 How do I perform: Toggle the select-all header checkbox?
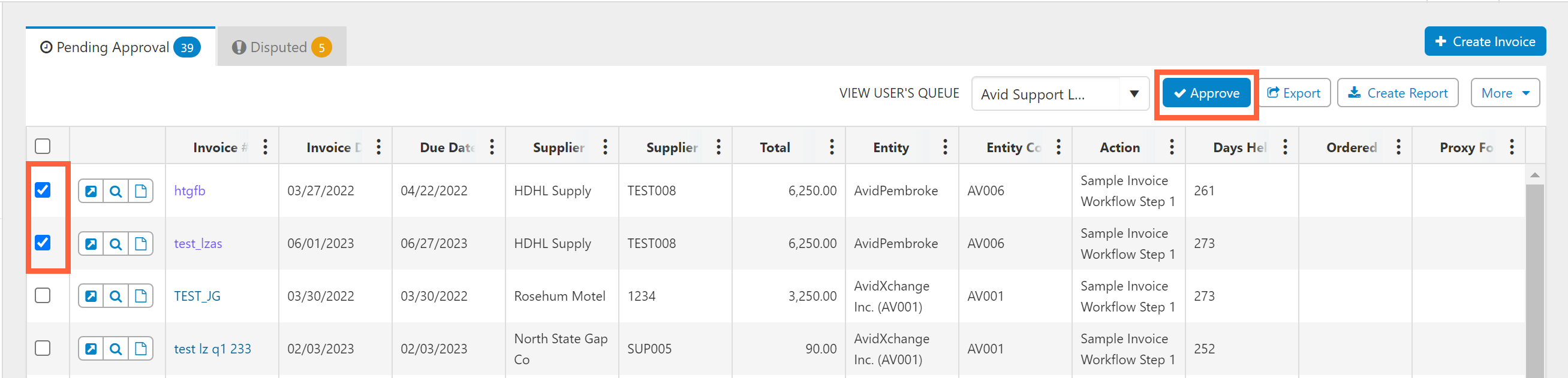[x=43, y=146]
